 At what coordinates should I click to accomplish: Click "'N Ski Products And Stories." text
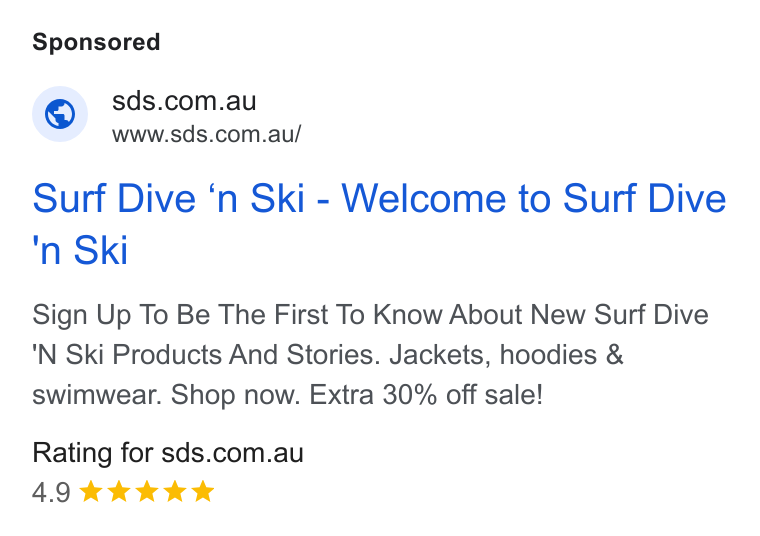tap(206, 355)
